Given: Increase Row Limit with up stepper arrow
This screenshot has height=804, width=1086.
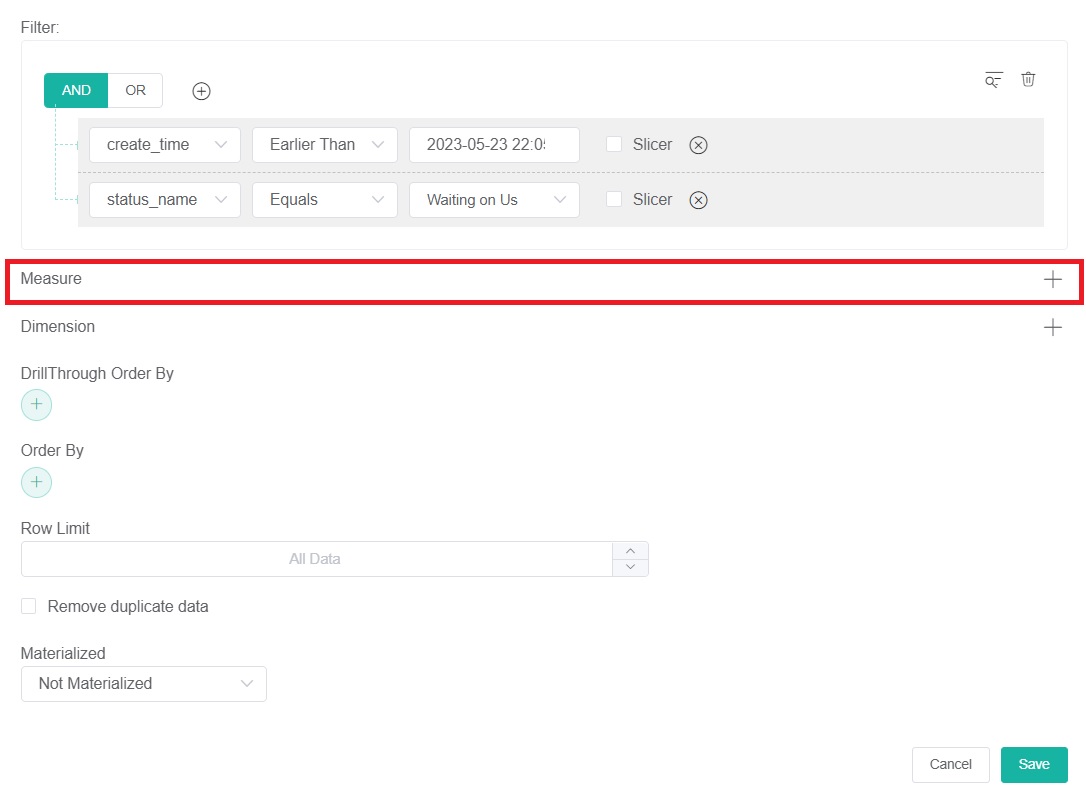Looking at the screenshot, I should (630, 551).
